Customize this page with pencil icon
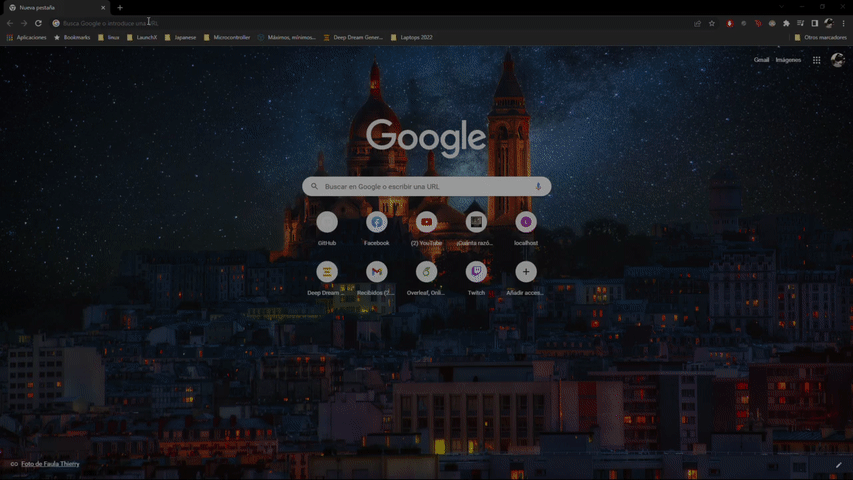This screenshot has width=853, height=480. coord(838,465)
